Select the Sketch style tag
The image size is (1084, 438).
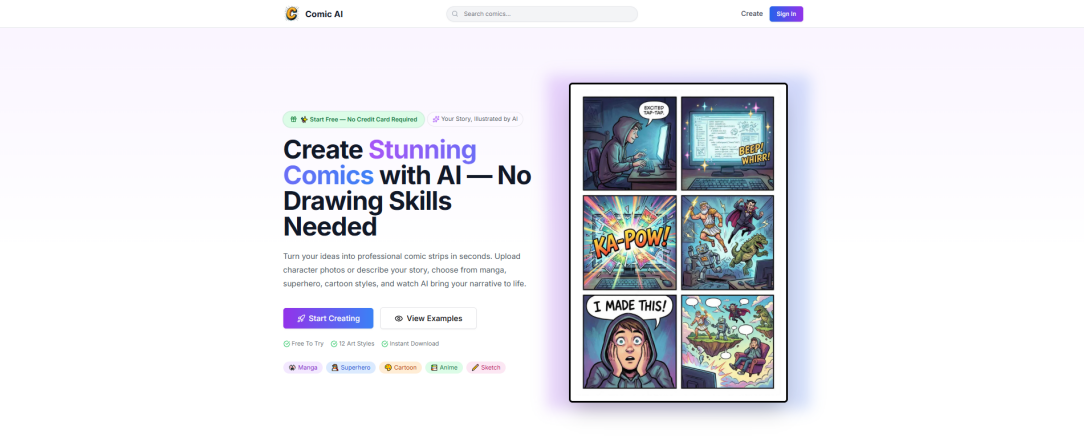click(486, 368)
